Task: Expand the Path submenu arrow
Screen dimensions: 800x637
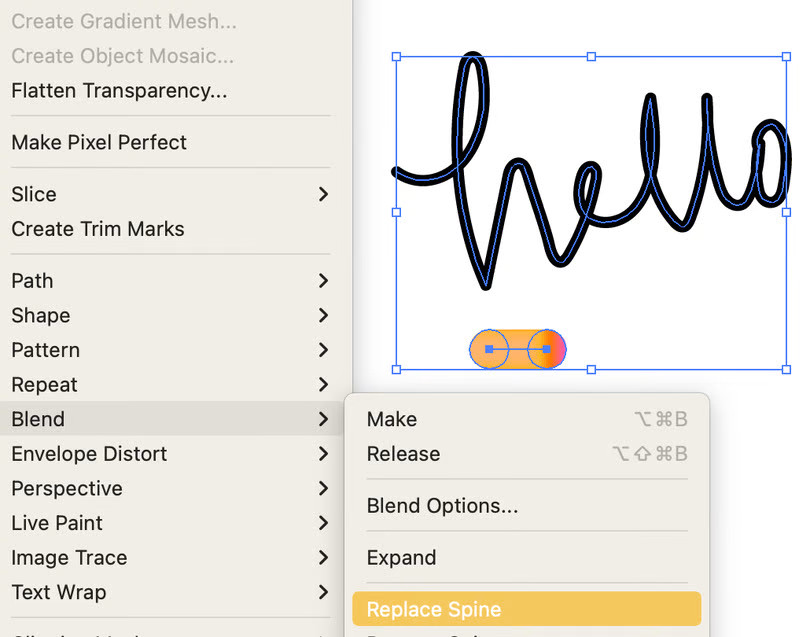Action: pos(323,281)
